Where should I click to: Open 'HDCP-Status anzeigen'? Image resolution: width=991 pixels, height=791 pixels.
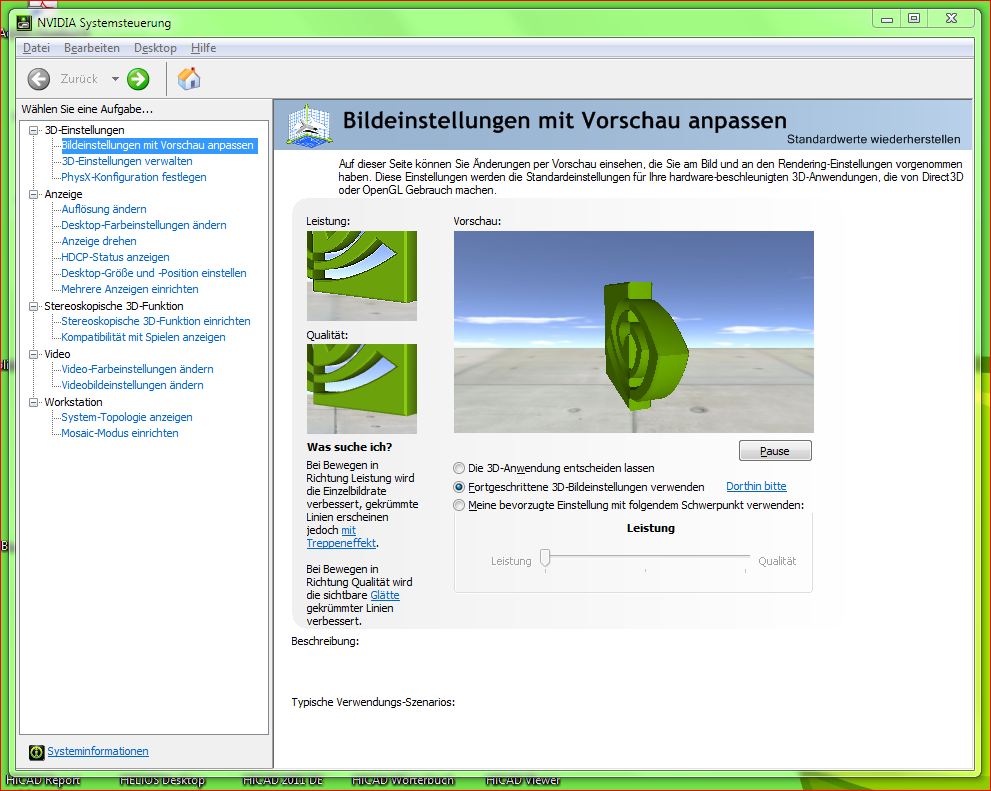coord(115,257)
